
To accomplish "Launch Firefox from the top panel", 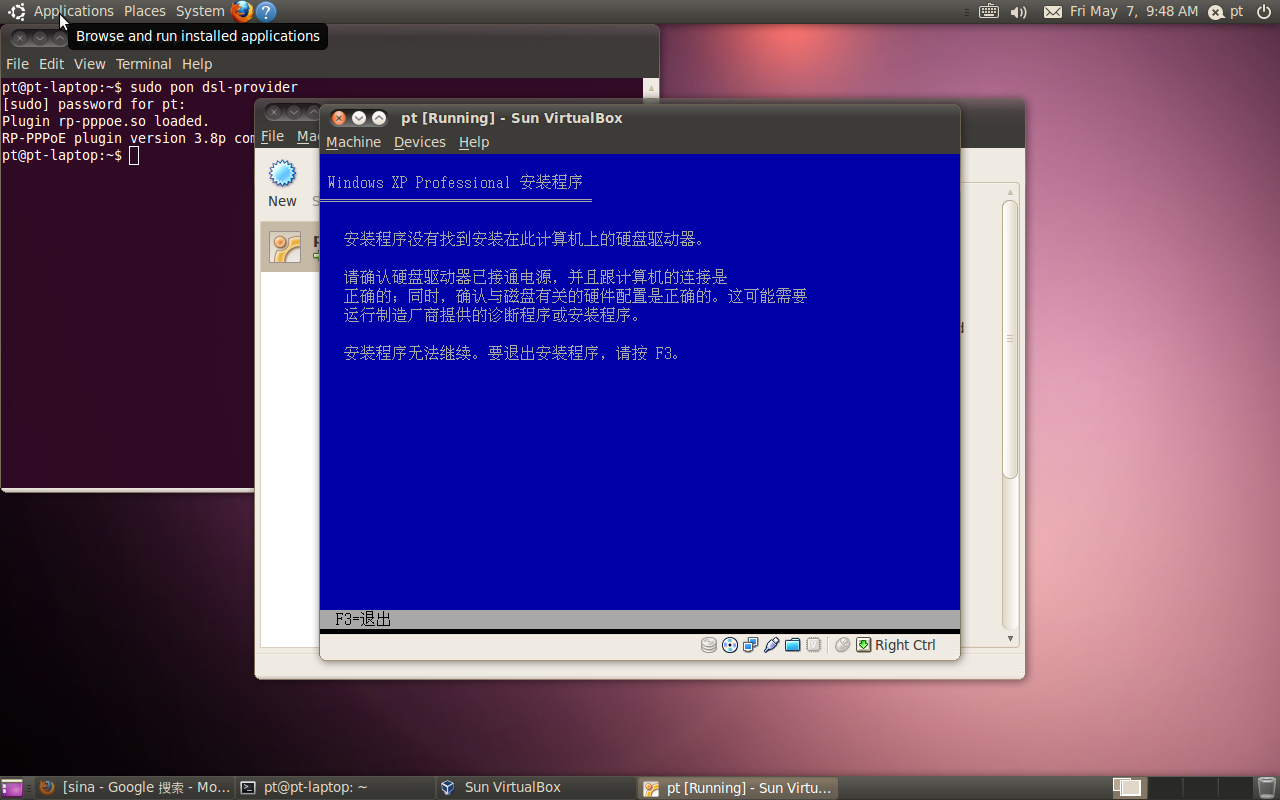I will pos(242,11).
